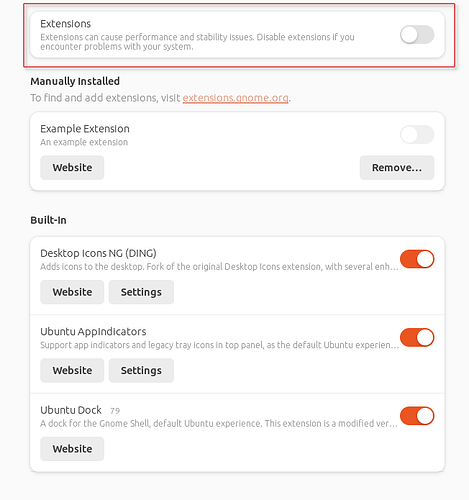The height and width of the screenshot is (500, 469).
Task: Open the extensions.gnome.org link
Action: (235, 98)
